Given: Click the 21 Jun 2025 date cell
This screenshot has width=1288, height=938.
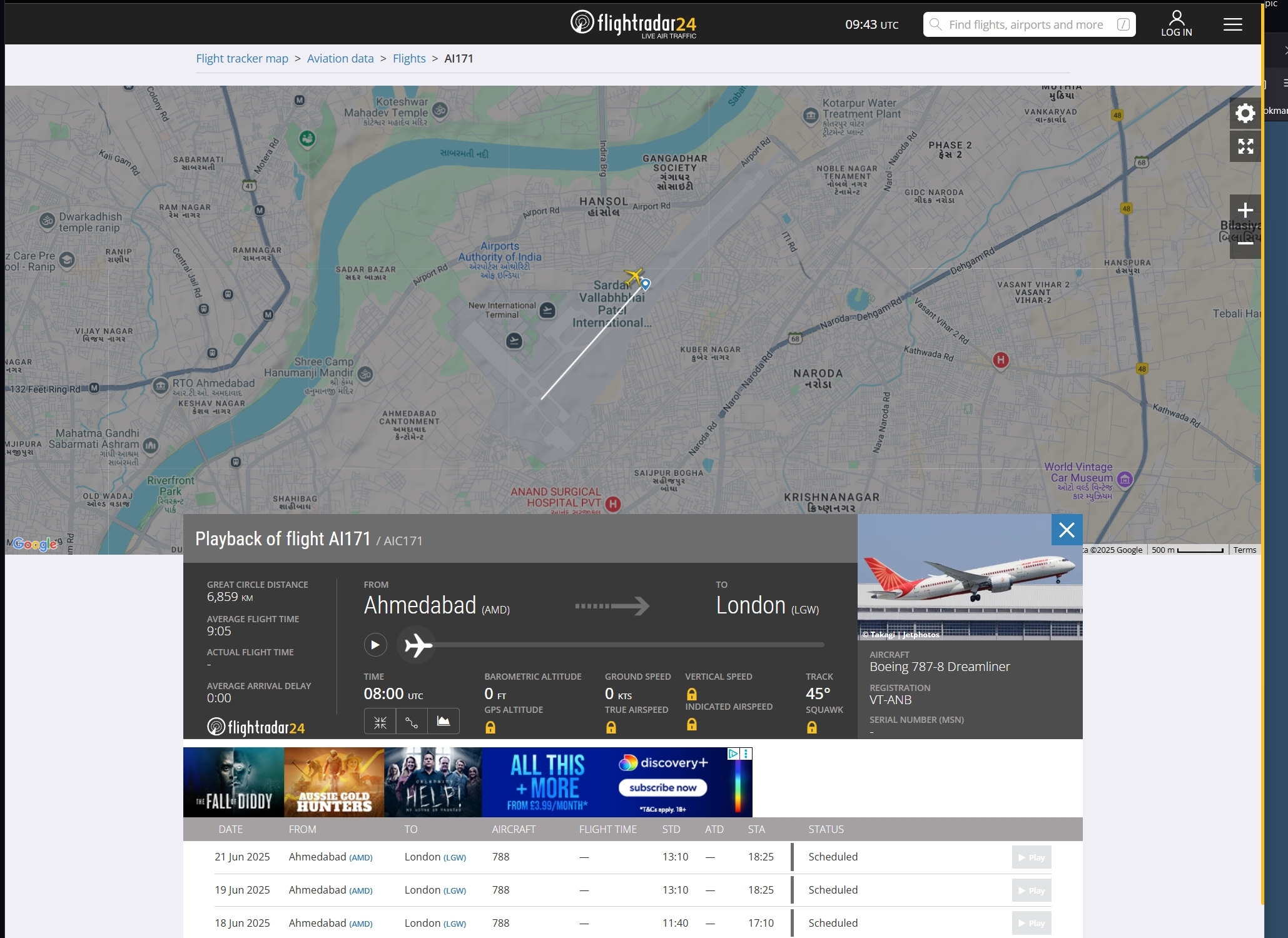Looking at the screenshot, I should (242, 857).
